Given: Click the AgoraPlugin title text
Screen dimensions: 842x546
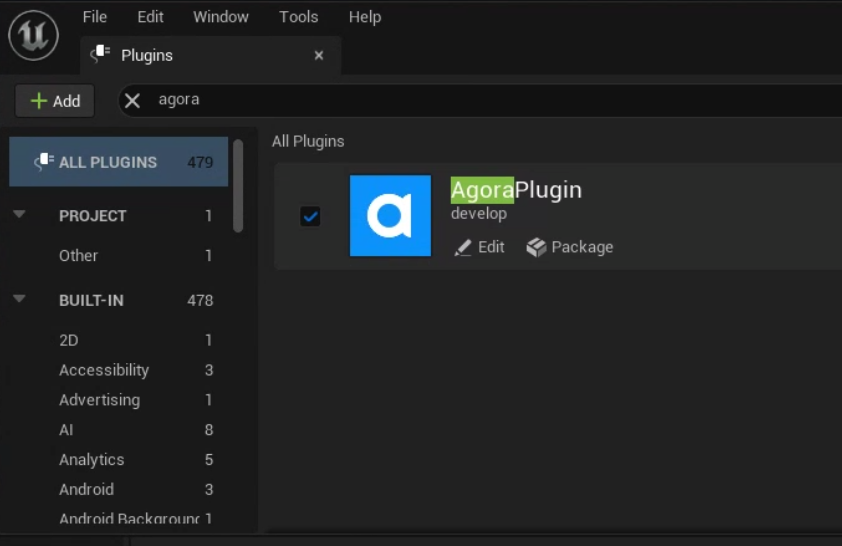Looking at the screenshot, I should (x=516, y=190).
